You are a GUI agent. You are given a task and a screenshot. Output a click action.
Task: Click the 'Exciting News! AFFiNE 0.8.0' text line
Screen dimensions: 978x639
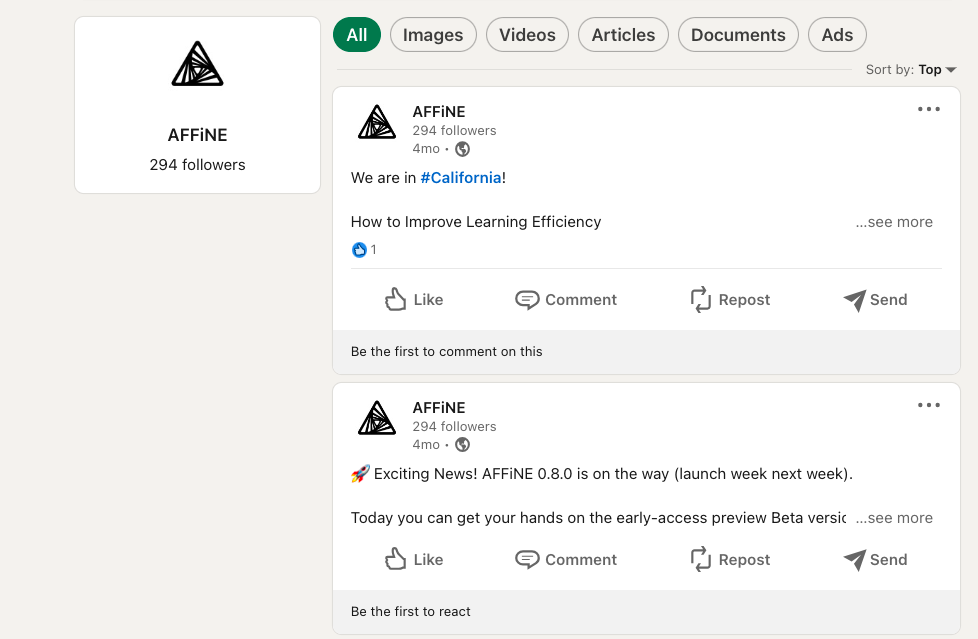tap(613, 474)
